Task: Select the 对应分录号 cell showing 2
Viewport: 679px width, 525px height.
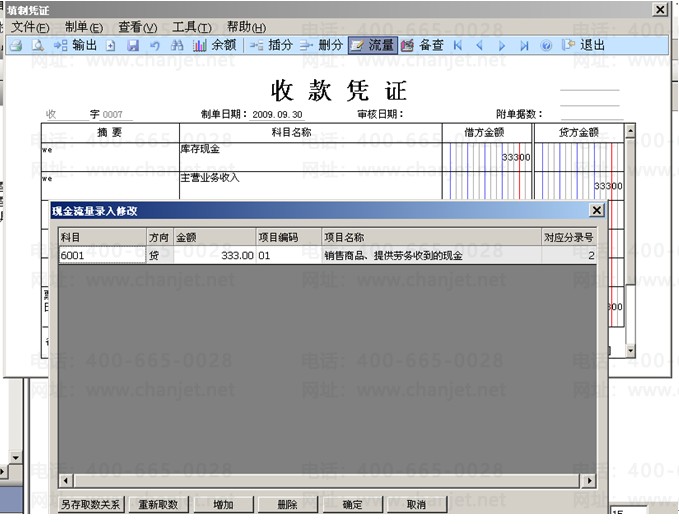Action: (x=569, y=255)
